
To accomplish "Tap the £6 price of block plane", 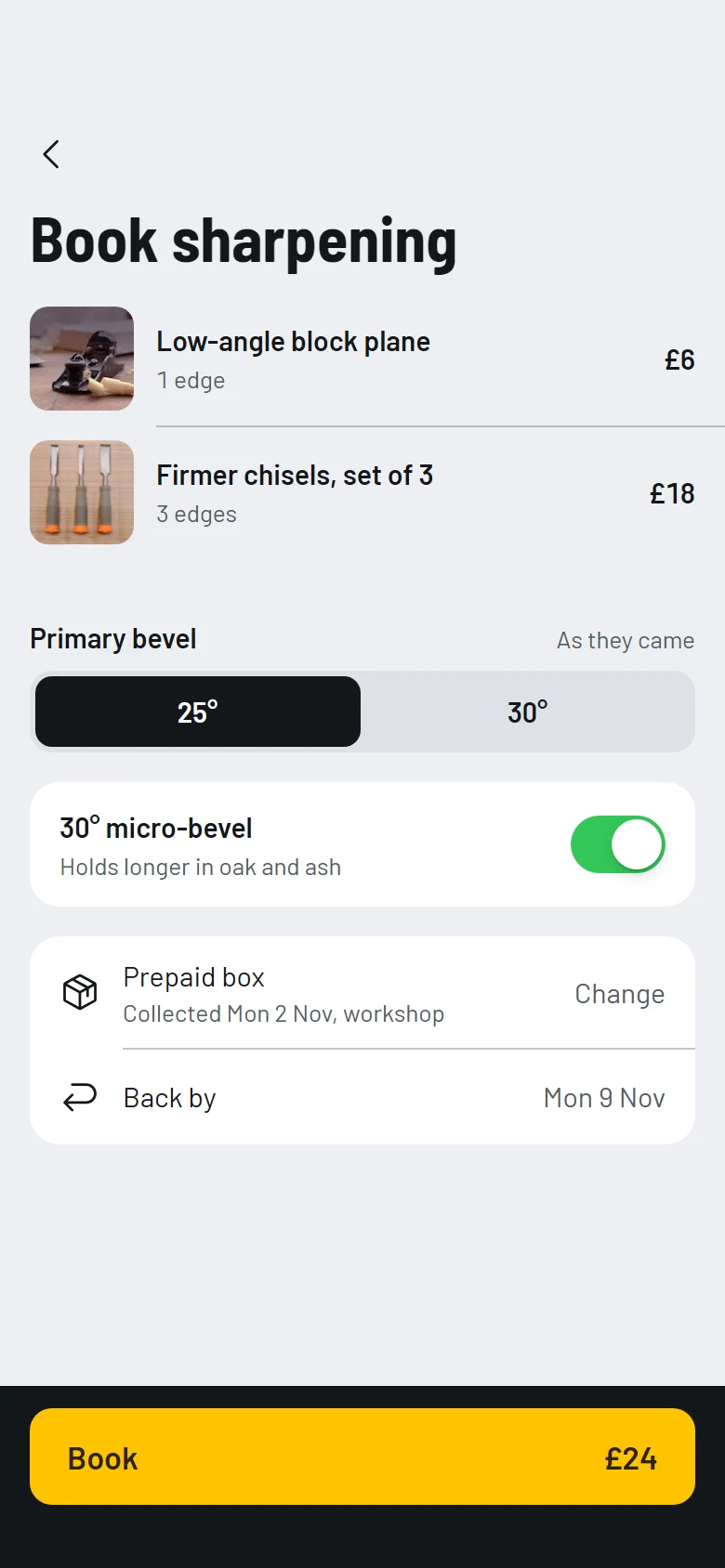I will pos(679,359).
